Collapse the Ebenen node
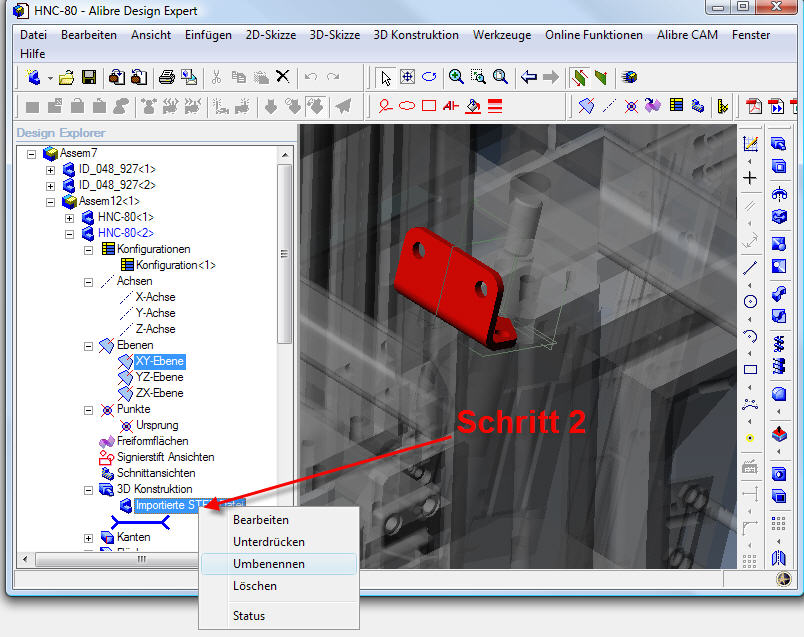This screenshot has width=804, height=637. (x=89, y=346)
